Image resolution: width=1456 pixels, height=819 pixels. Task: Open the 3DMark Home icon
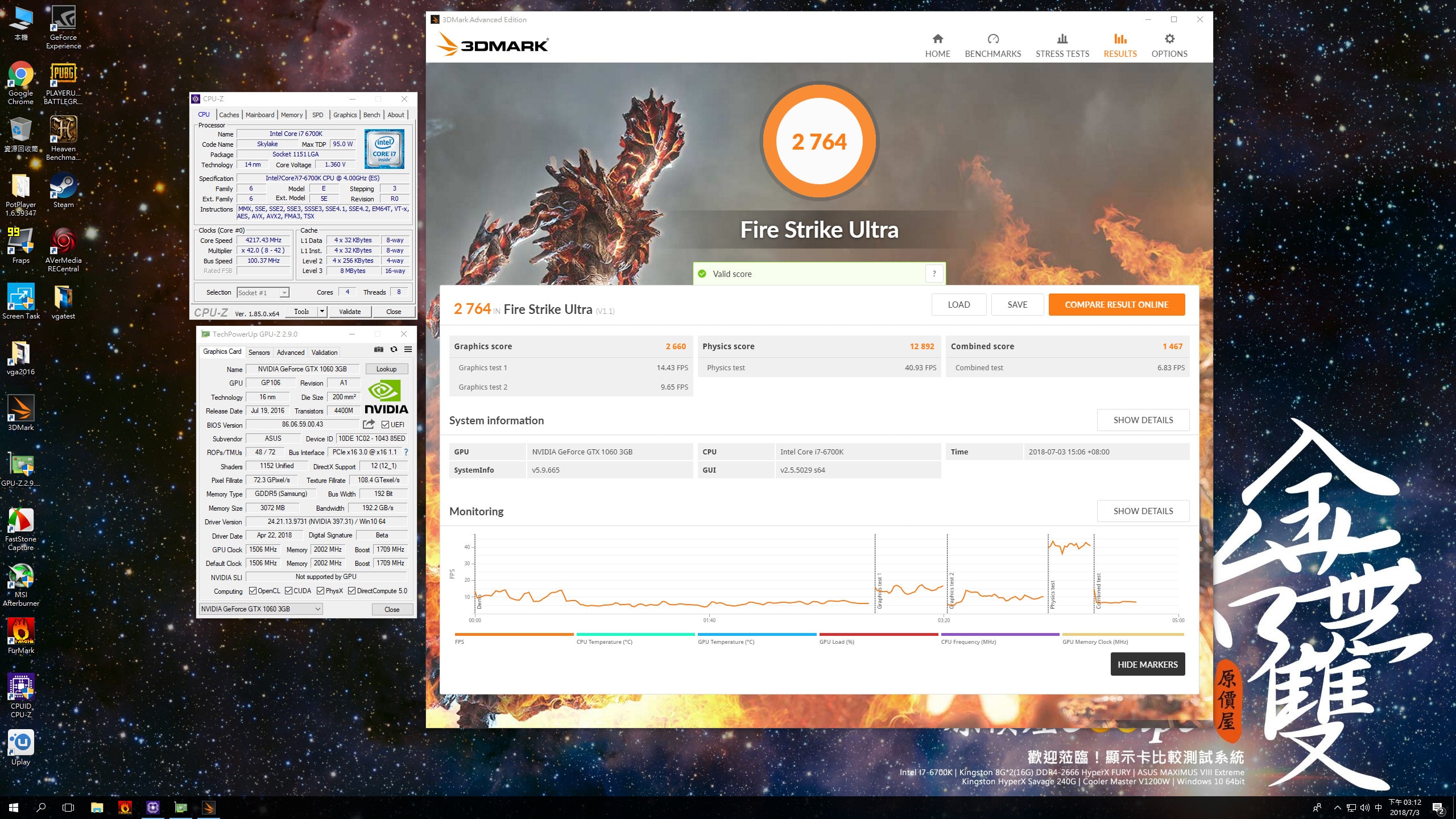coord(937,39)
